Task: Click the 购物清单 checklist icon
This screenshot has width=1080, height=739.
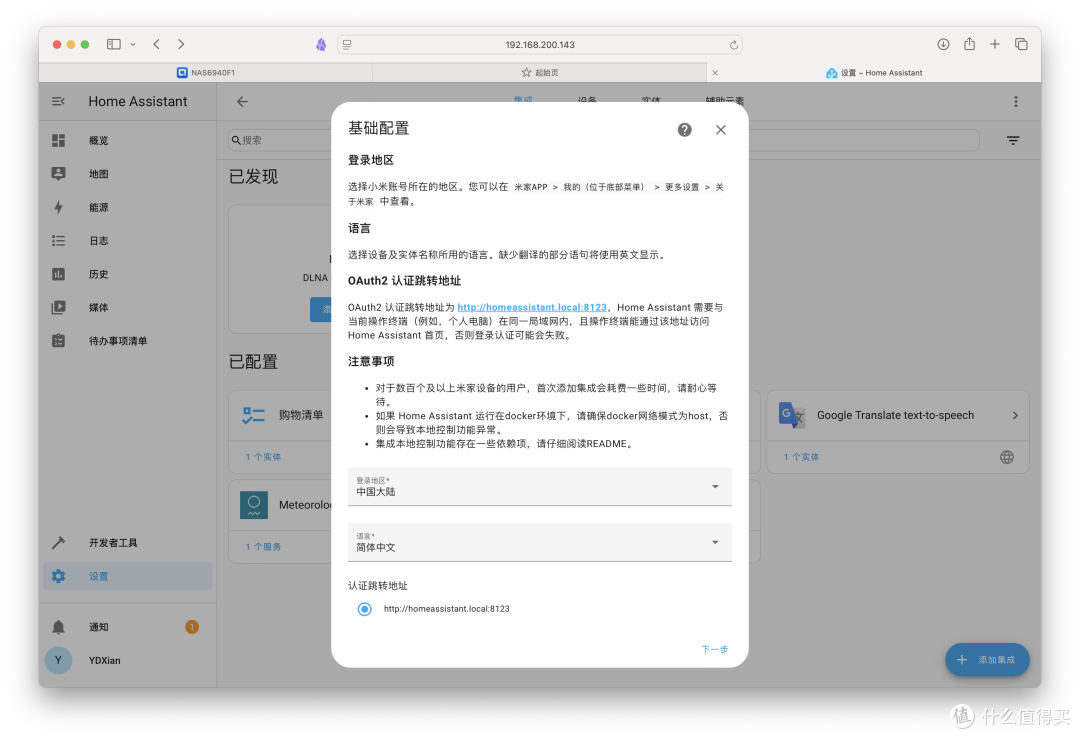Action: [x=253, y=415]
